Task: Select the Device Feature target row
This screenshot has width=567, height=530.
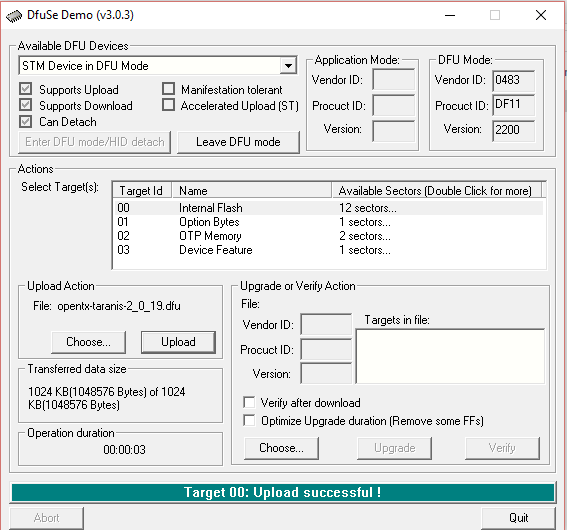Action: click(x=329, y=250)
